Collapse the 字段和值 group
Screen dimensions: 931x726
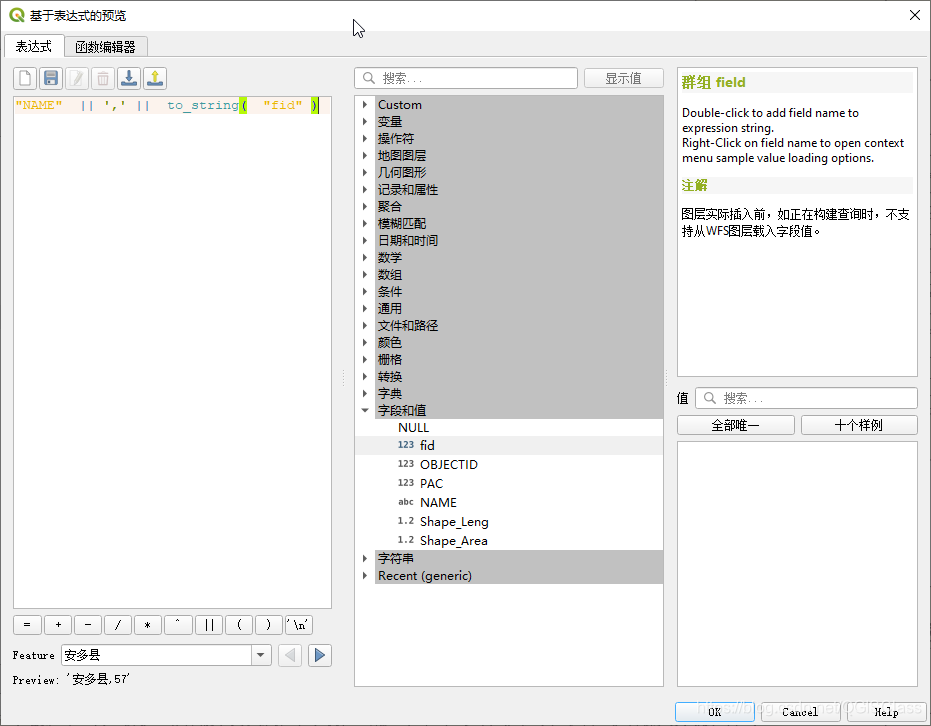point(365,410)
